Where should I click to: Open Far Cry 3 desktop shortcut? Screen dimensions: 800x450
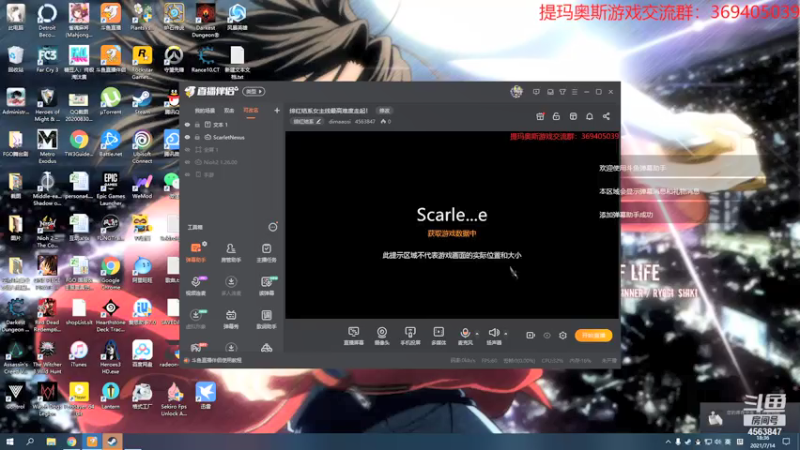47,60
